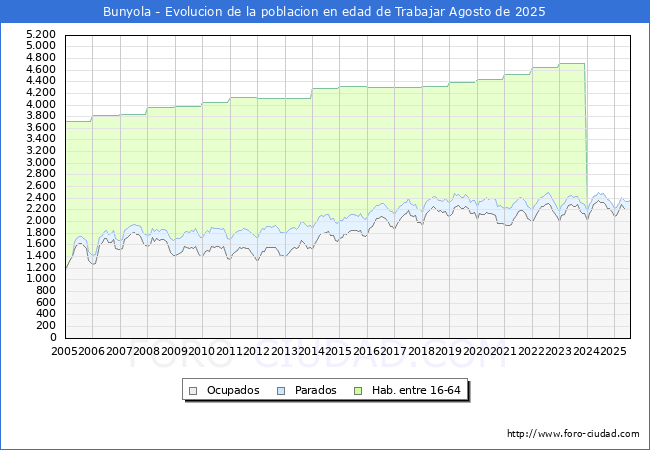The image size is (650, 450).
Task: Click the '2010' x-axis year label
Action: (x=201, y=351)
